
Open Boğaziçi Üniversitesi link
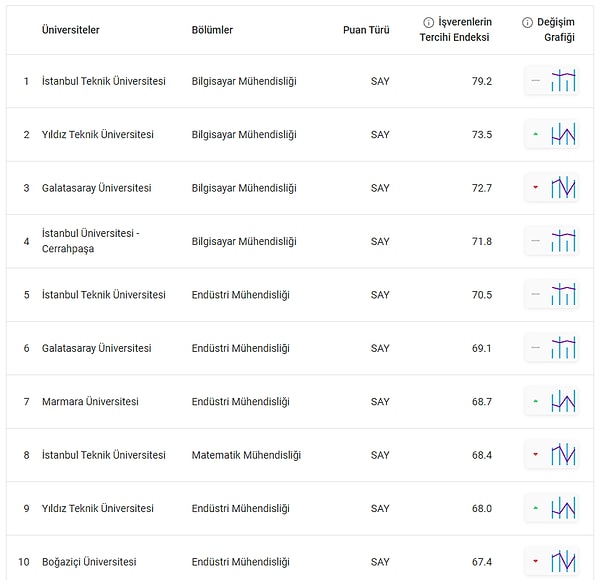click(x=89, y=562)
